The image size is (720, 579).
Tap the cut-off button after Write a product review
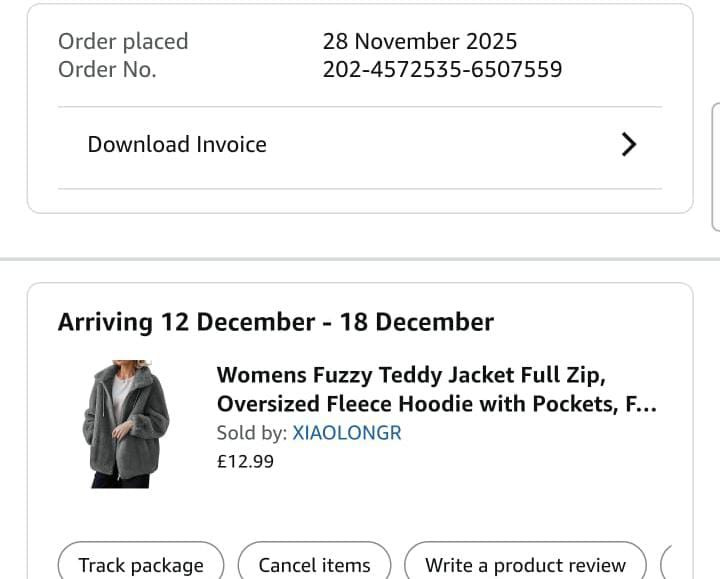(x=667, y=564)
